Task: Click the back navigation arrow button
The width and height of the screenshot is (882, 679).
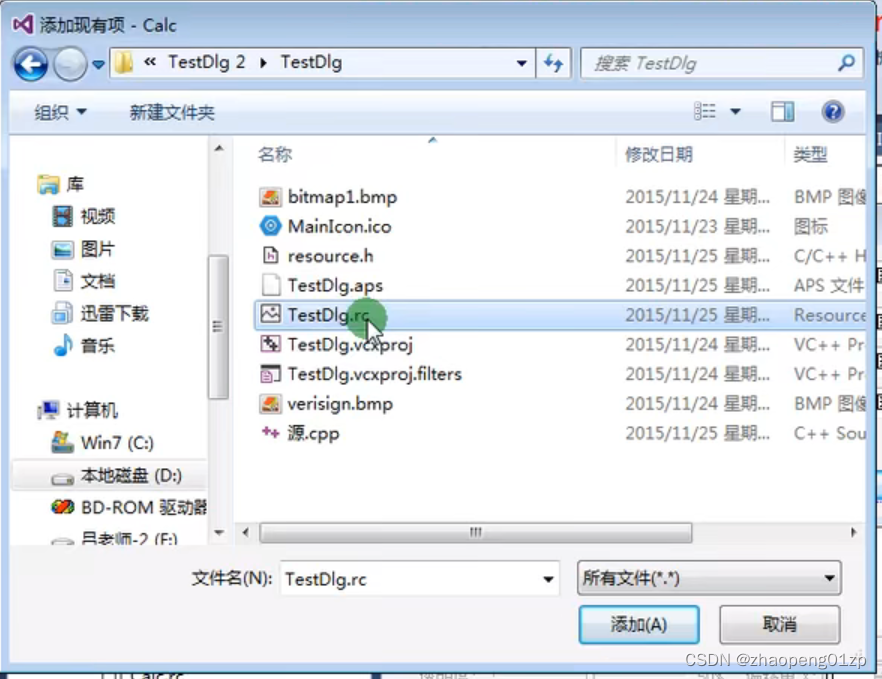Action: tap(30, 64)
